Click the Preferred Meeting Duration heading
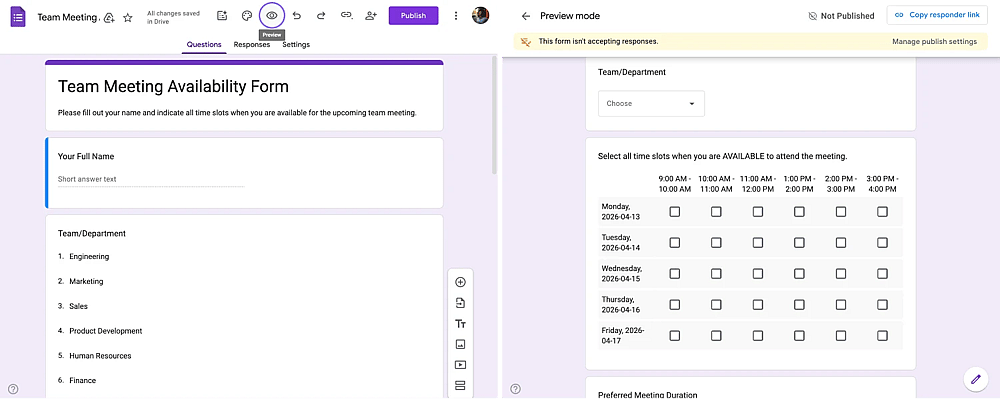 [647, 395]
